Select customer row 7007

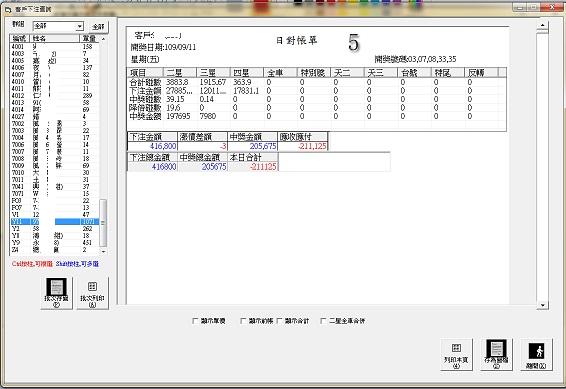click(54, 152)
